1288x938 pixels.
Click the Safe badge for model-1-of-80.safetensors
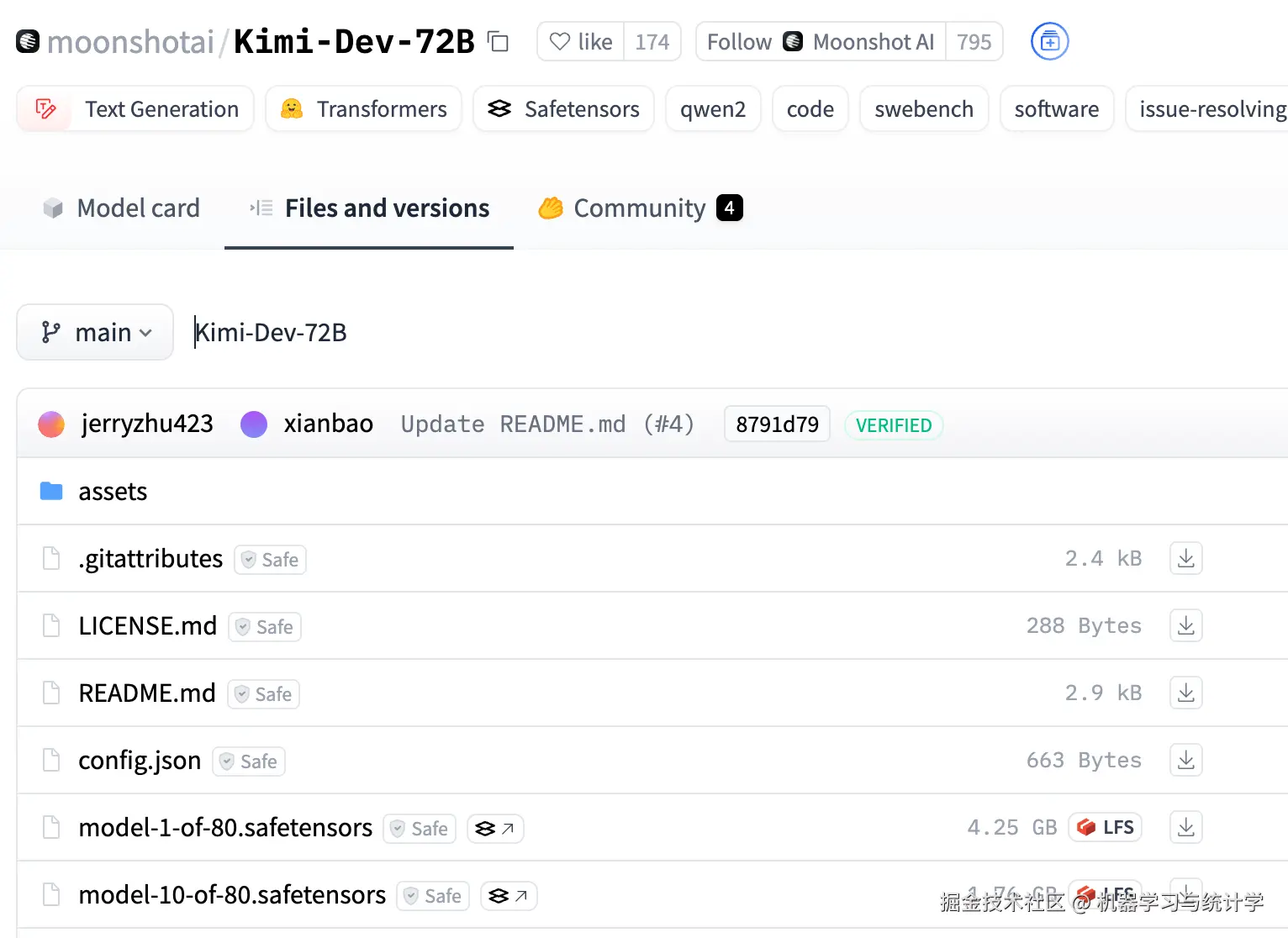coord(420,829)
